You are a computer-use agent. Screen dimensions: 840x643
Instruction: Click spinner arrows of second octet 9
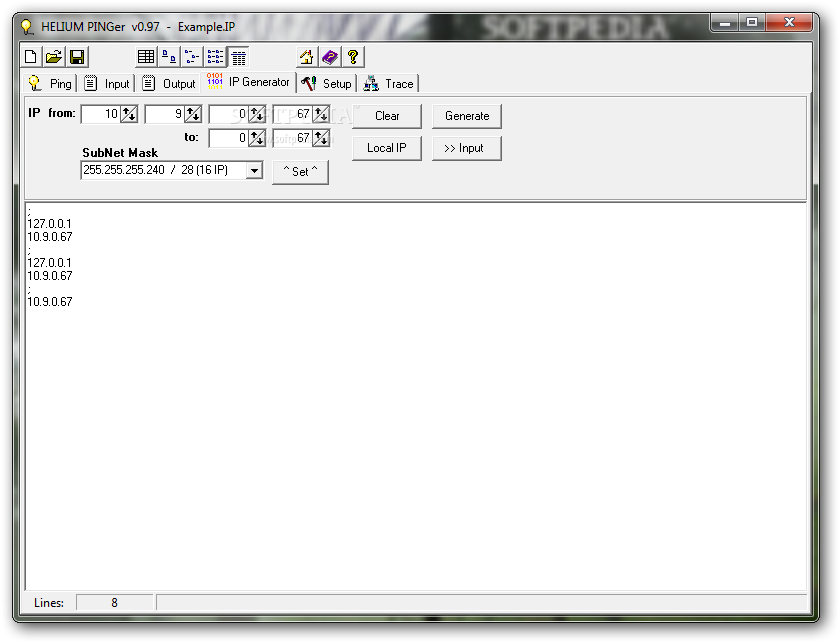(193, 114)
